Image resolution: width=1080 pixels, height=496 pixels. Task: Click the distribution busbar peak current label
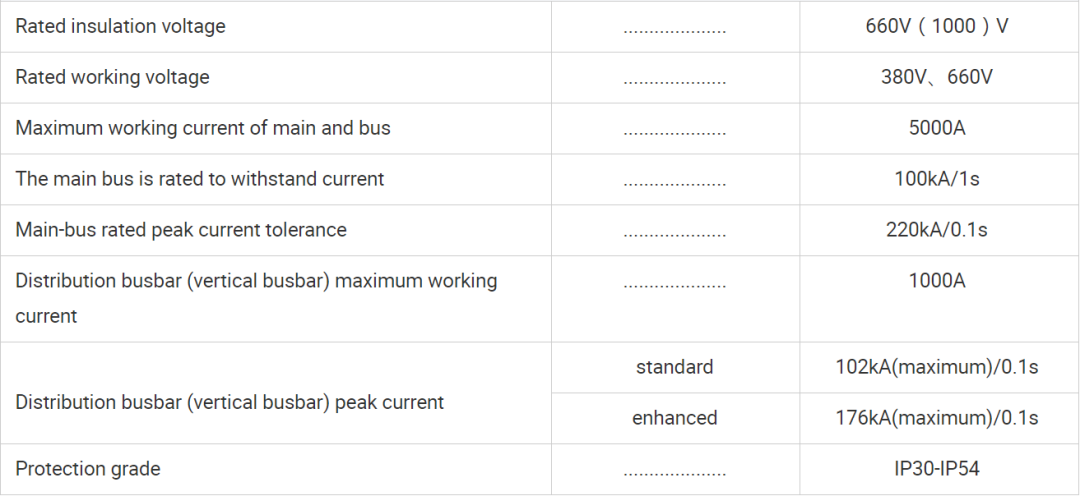(230, 402)
